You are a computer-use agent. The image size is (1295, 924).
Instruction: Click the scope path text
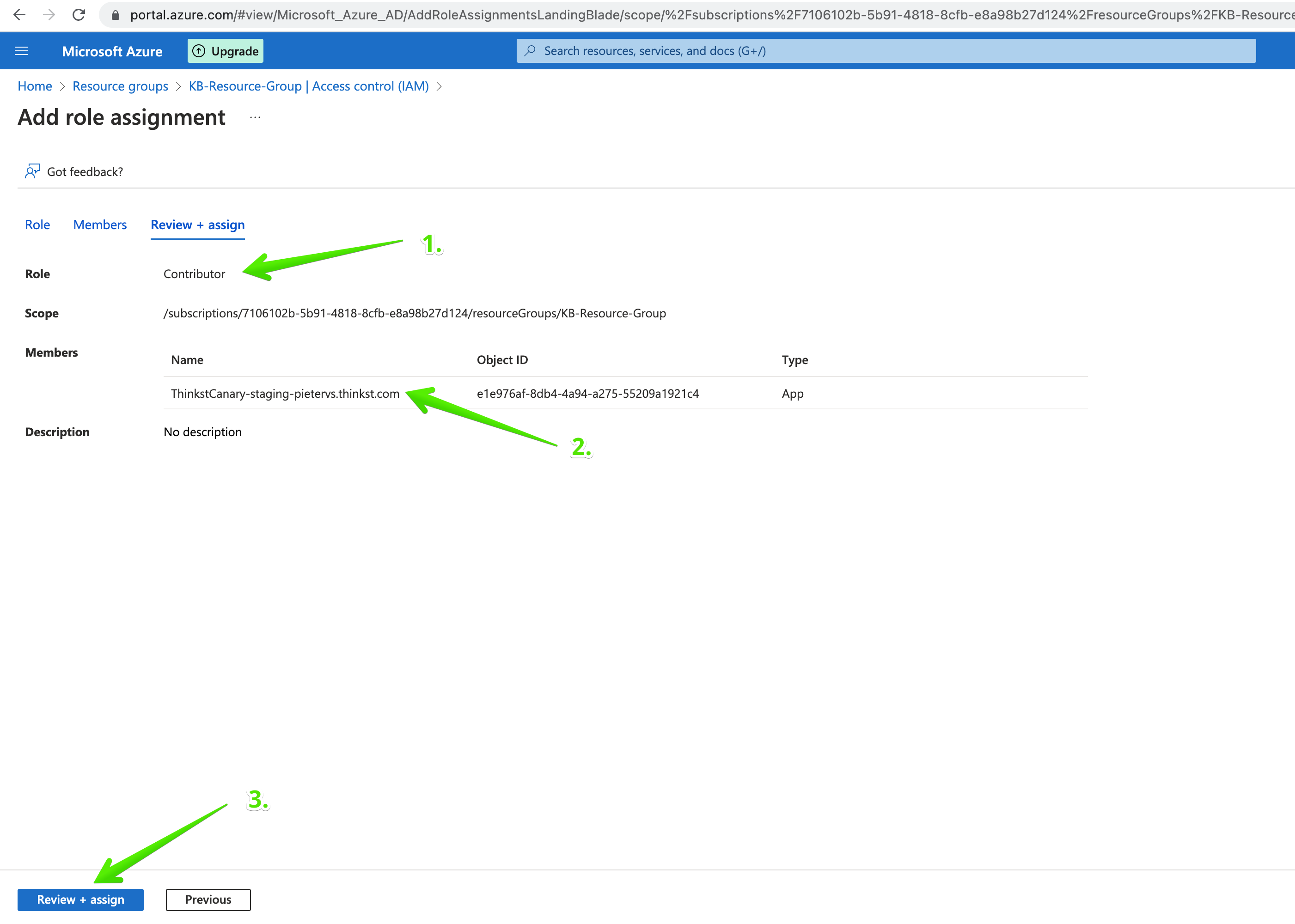click(x=415, y=313)
